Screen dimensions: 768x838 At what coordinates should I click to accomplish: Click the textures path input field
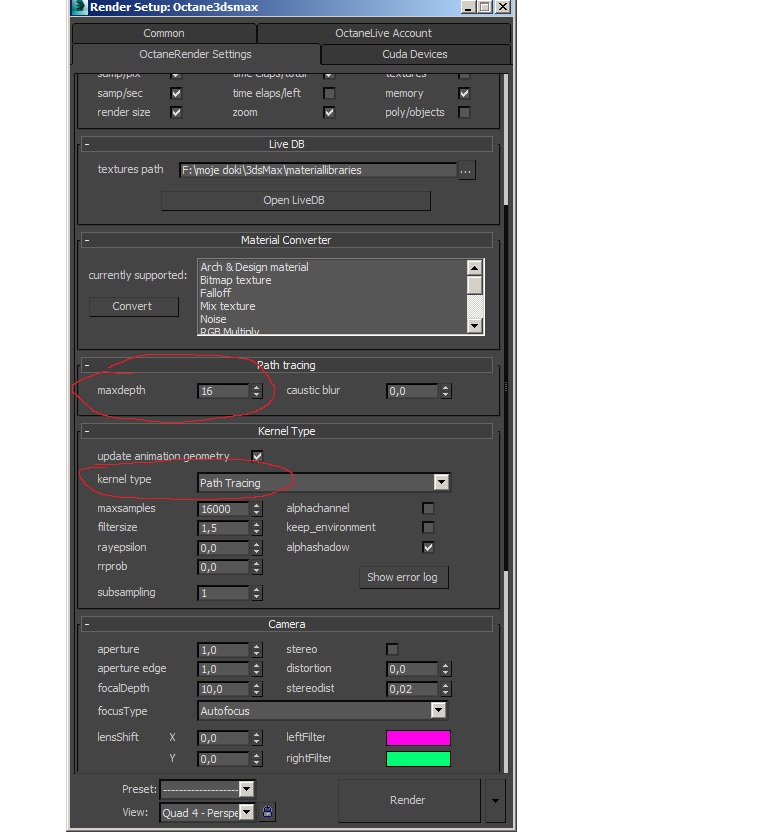319,170
